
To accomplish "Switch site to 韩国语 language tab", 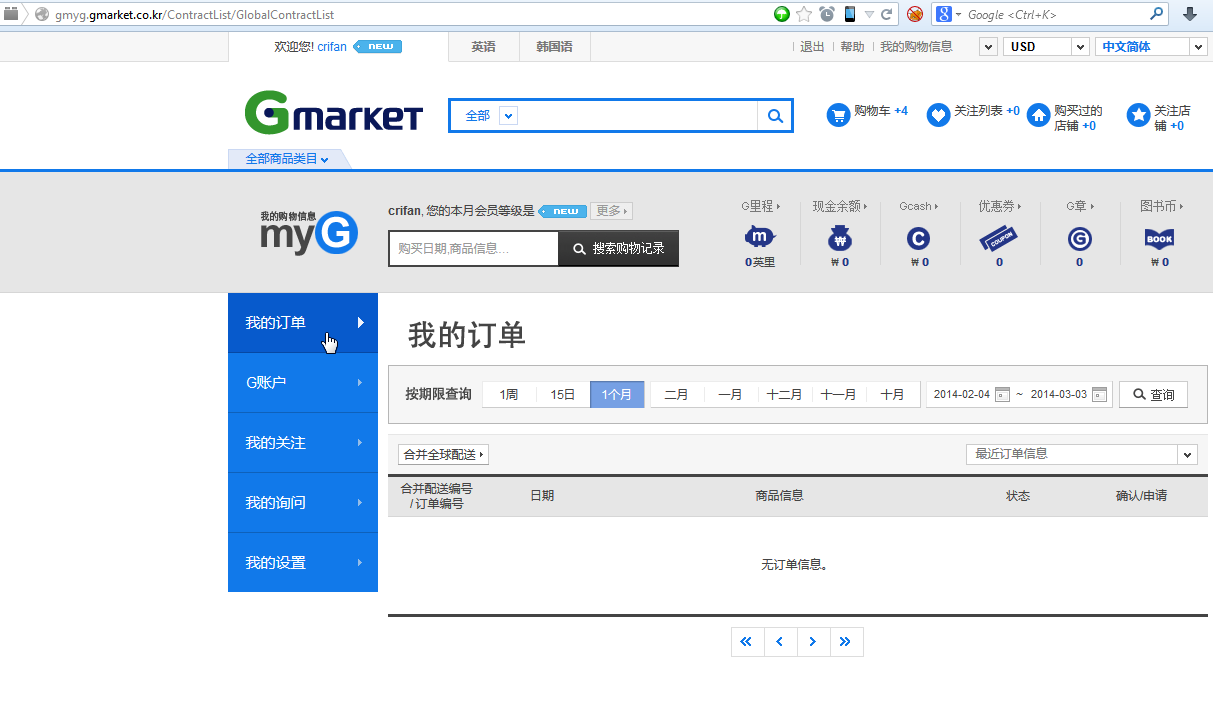I will pos(555,47).
